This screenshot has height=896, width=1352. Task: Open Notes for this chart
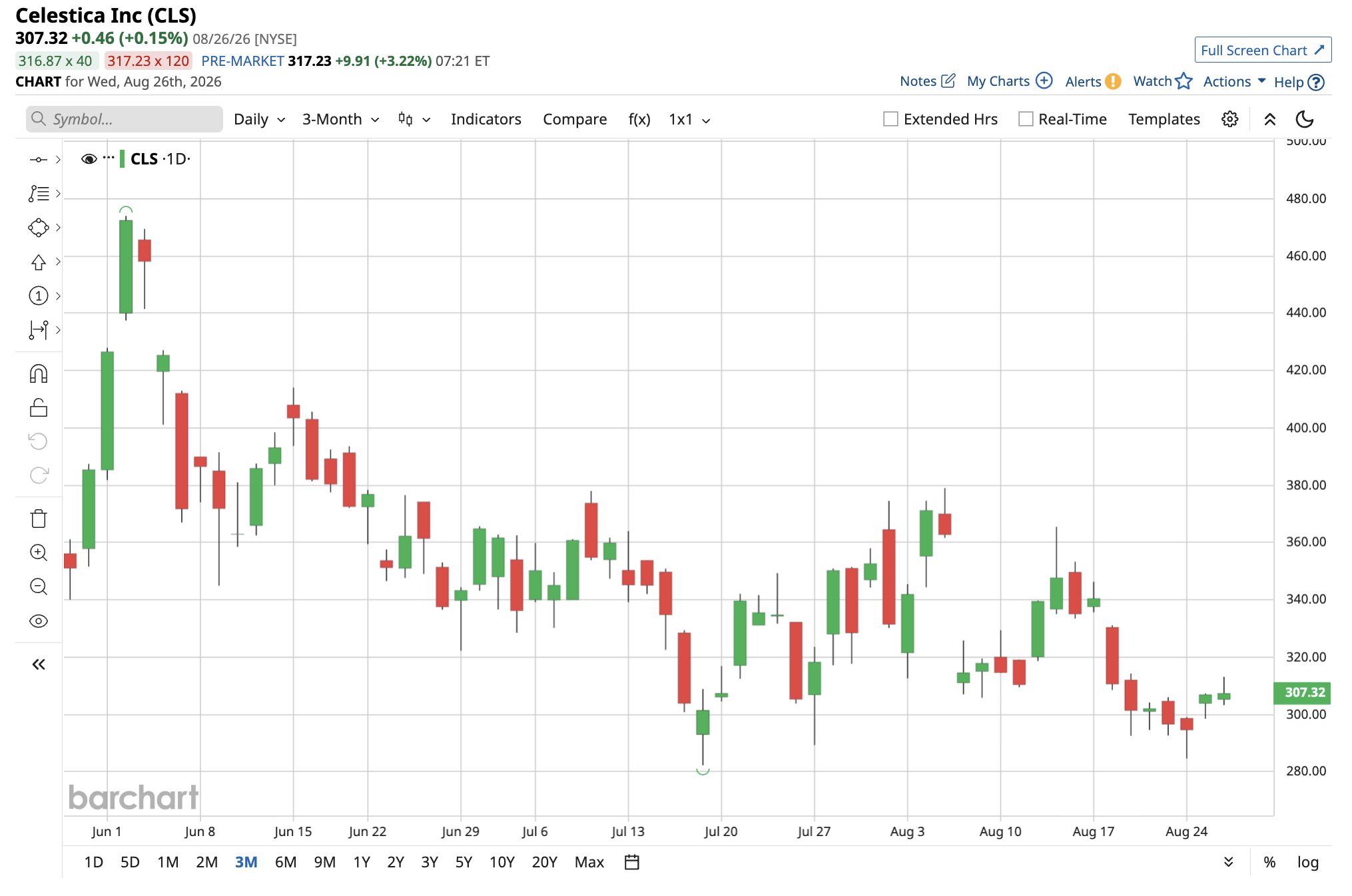[x=918, y=81]
